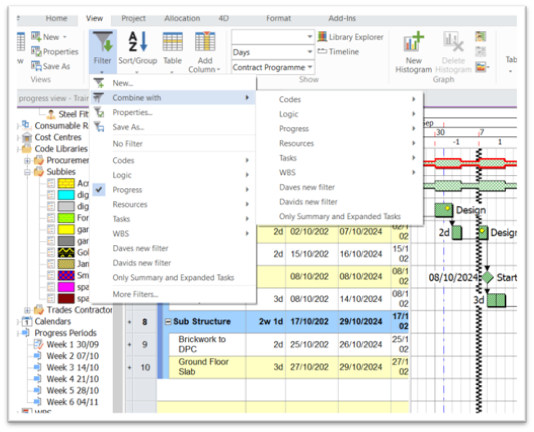Click the dark red code swatch
Image resolution: width=534 pixels, height=432 pixels.
tap(66, 299)
